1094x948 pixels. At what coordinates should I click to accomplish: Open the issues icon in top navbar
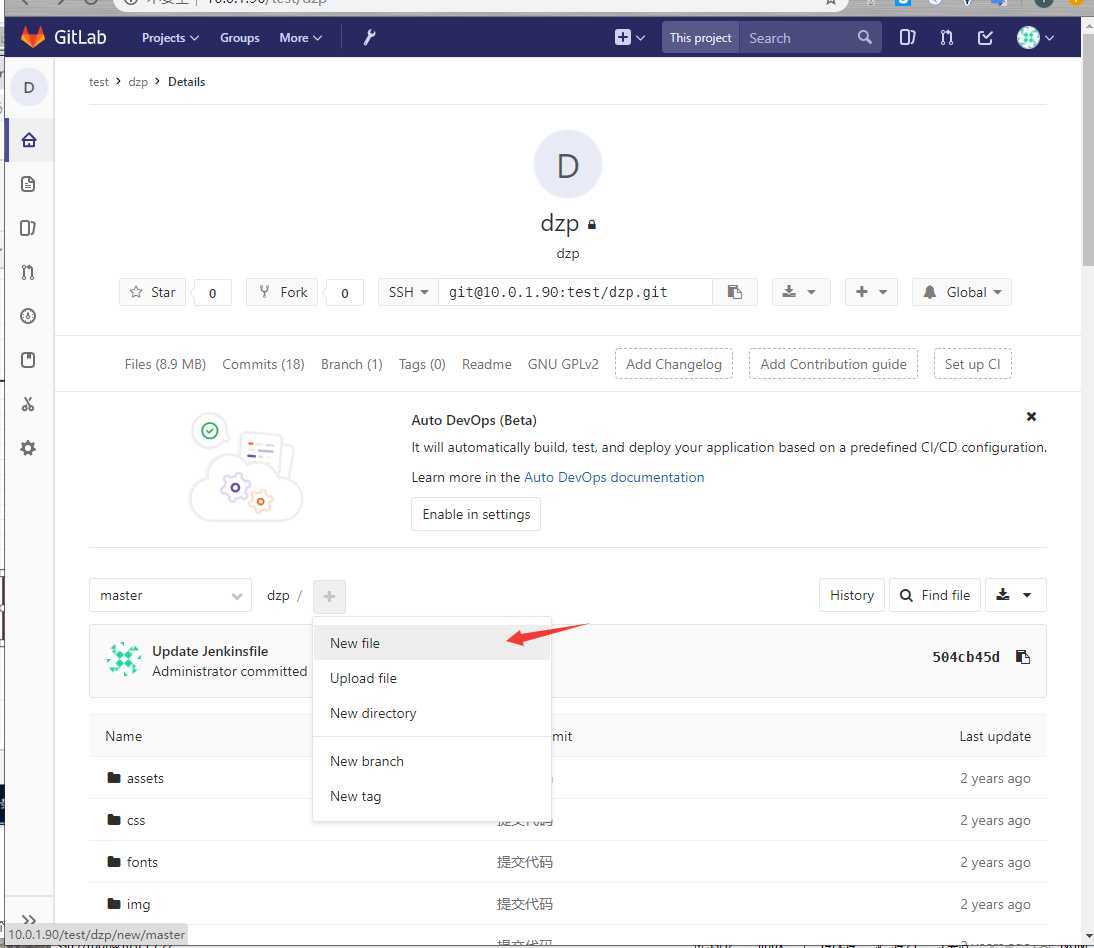(x=907, y=38)
